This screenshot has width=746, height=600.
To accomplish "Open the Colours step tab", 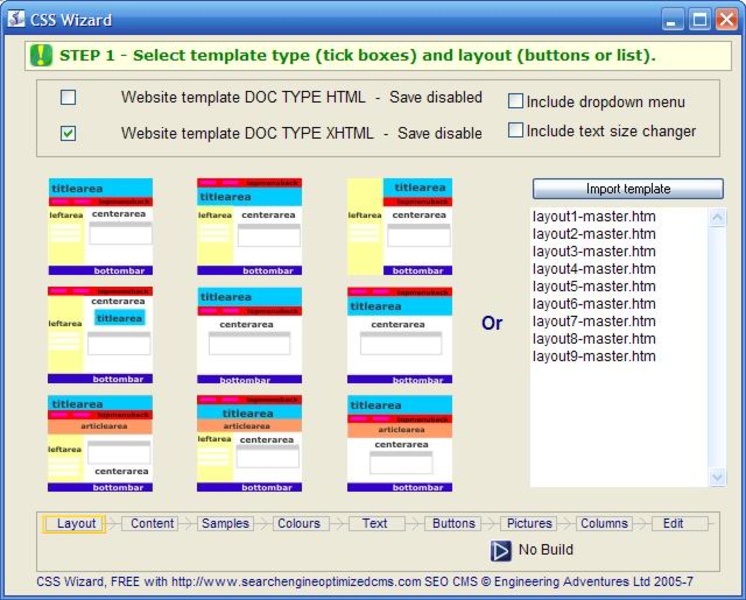I will click(x=298, y=523).
